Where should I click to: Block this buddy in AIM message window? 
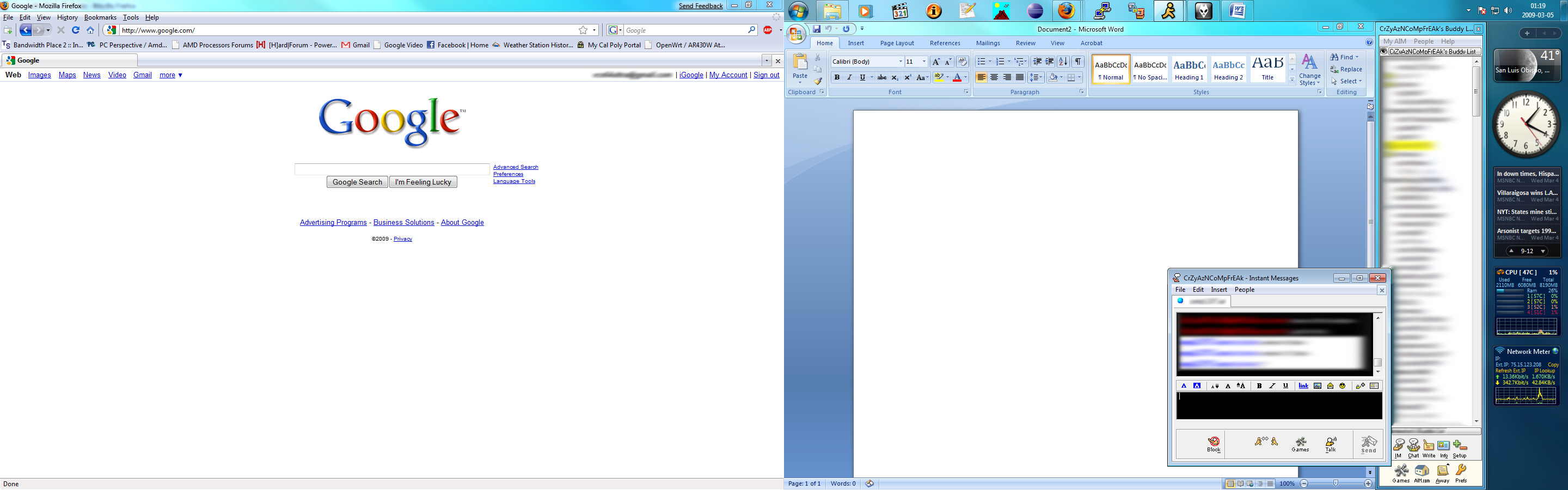pyautogui.click(x=1214, y=444)
